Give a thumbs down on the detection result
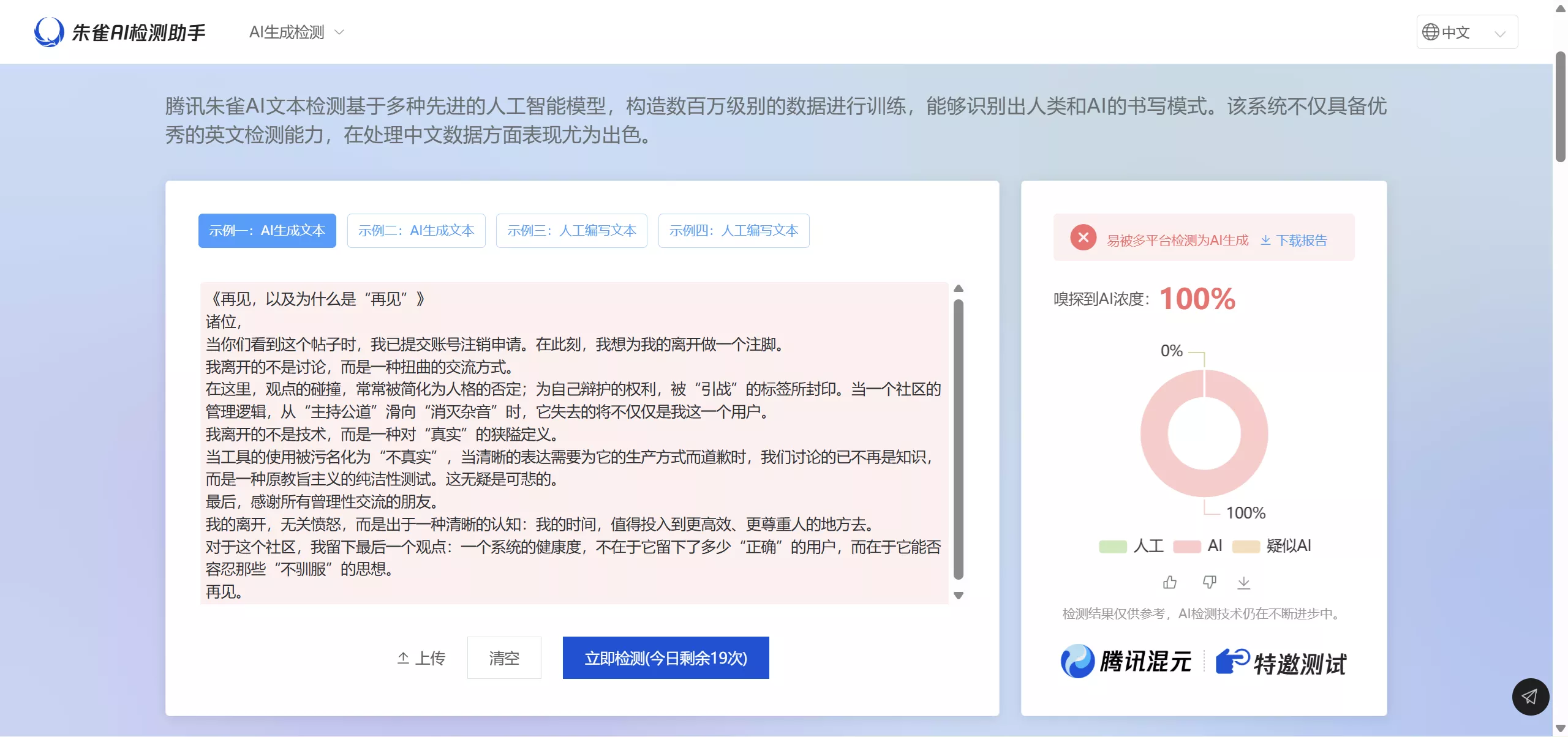 [1210, 582]
